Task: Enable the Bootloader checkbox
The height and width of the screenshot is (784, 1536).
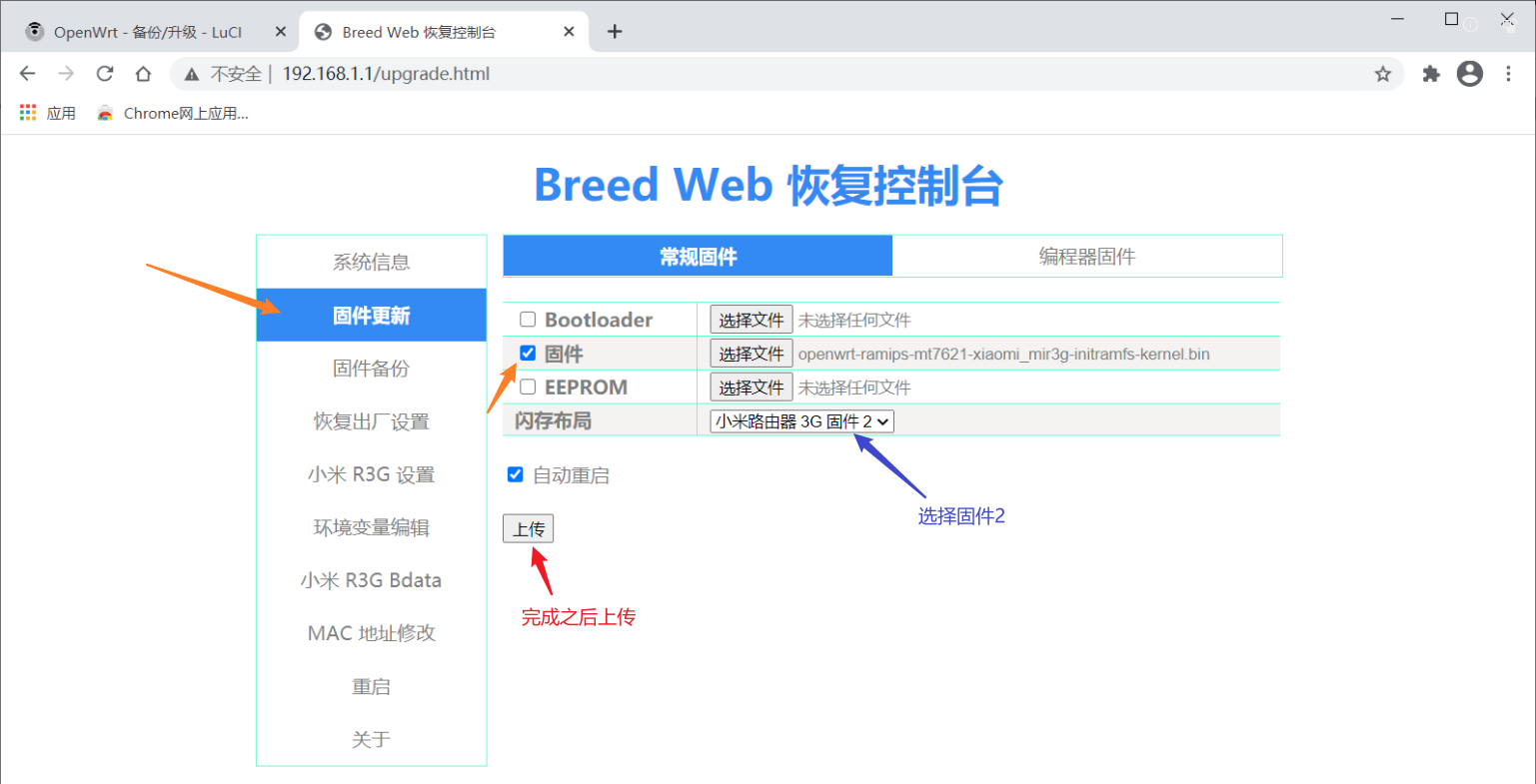Action: click(528, 320)
